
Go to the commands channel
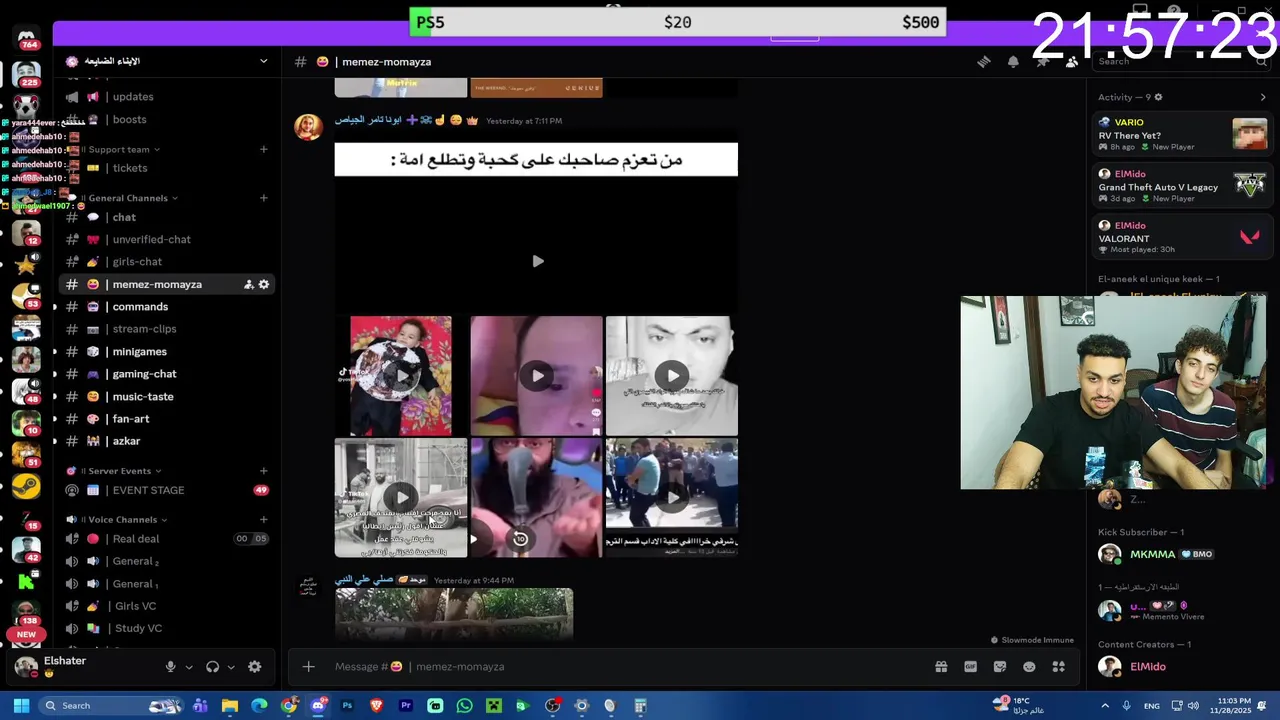pyautogui.click(x=167, y=307)
